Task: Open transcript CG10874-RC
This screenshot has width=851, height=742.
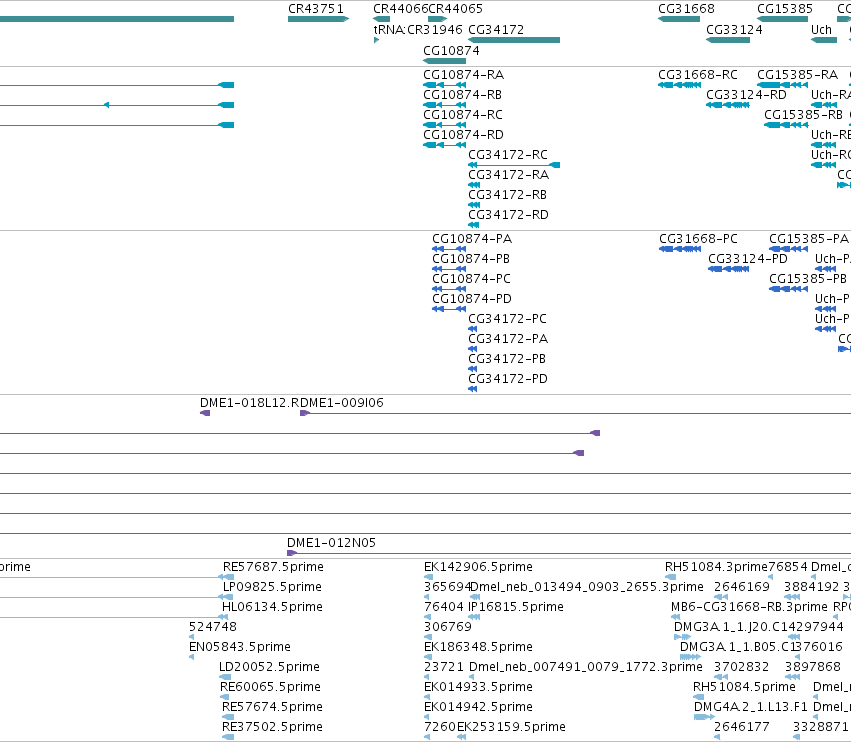Action: 463,115
